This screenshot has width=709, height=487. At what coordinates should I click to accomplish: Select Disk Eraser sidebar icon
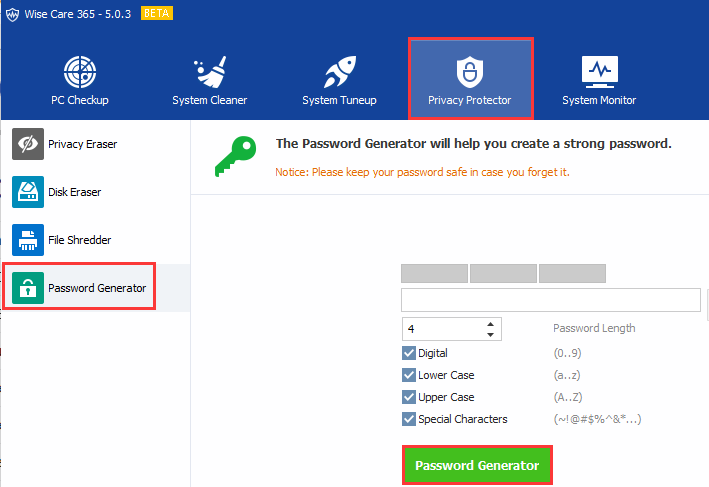pos(28,192)
